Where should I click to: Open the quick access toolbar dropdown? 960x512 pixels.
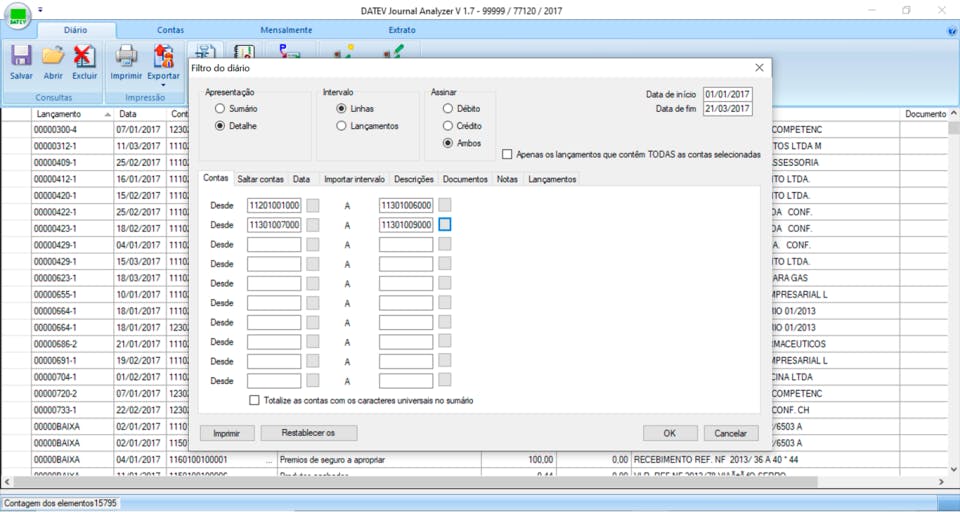tap(40, 9)
